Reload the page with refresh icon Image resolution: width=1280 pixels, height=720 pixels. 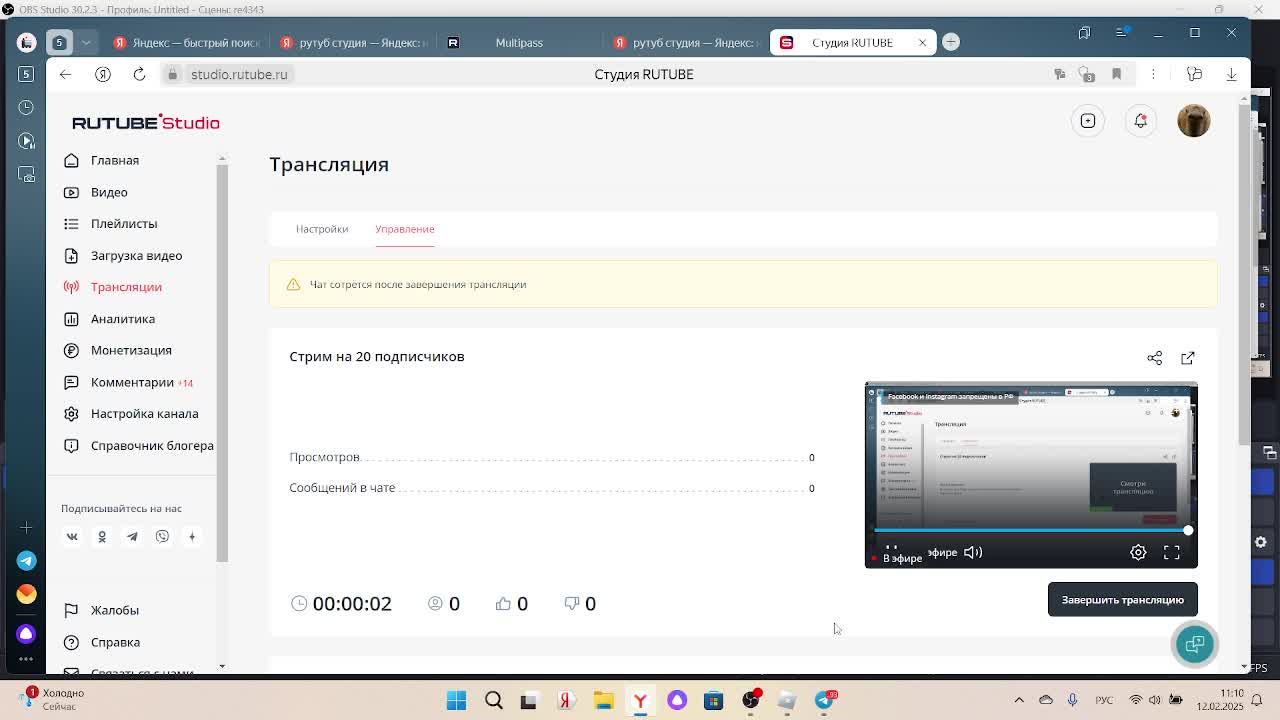(139, 74)
